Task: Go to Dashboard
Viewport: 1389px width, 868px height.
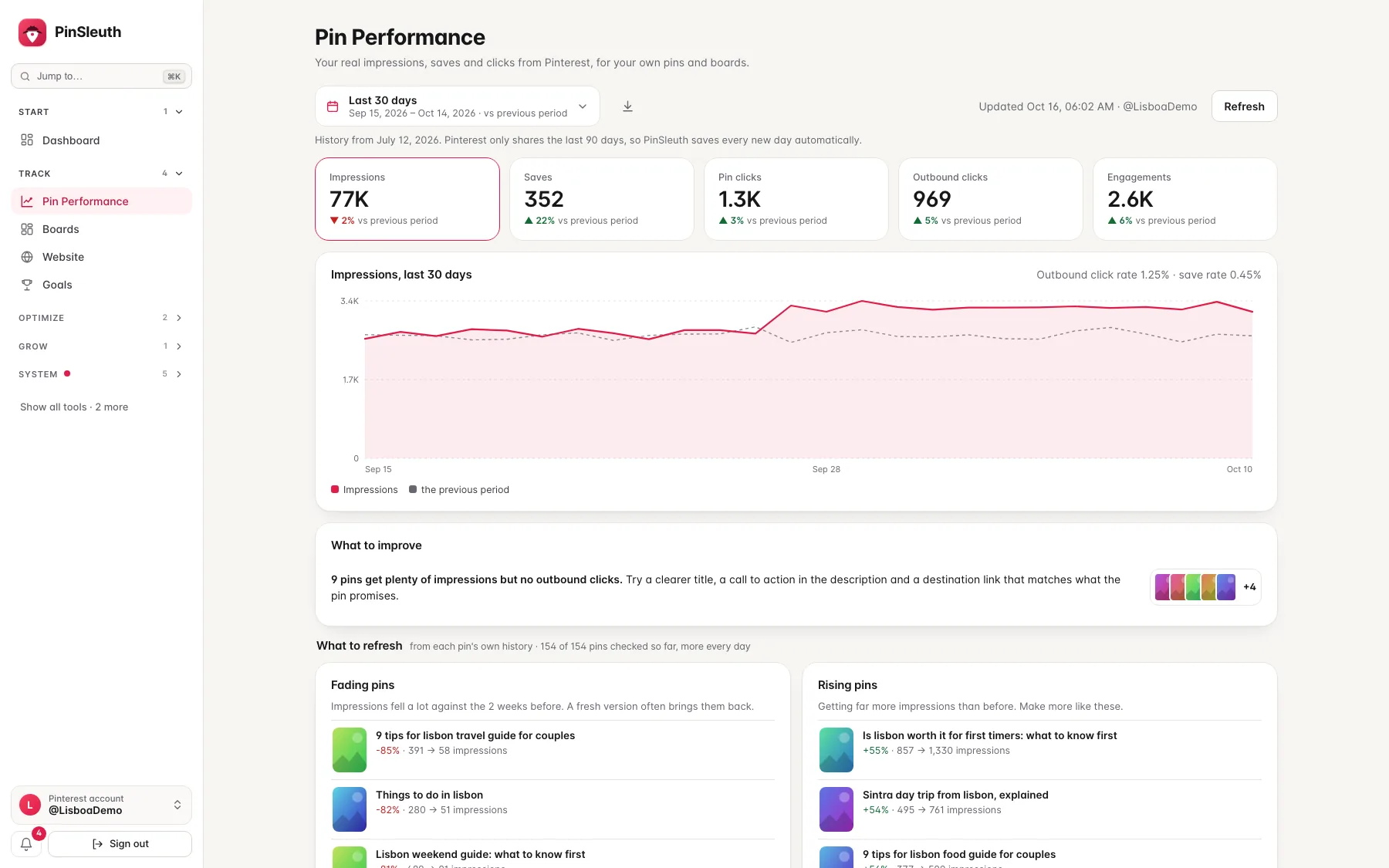Action: point(101,140)
